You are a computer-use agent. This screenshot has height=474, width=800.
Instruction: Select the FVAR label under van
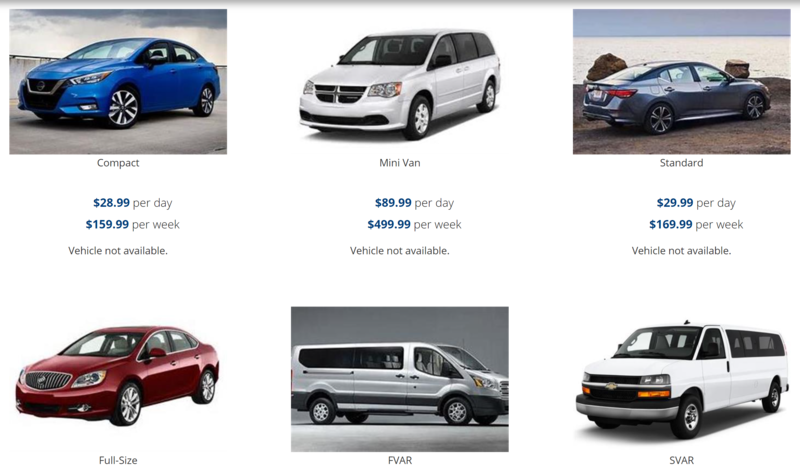click(x=399, y=460)
